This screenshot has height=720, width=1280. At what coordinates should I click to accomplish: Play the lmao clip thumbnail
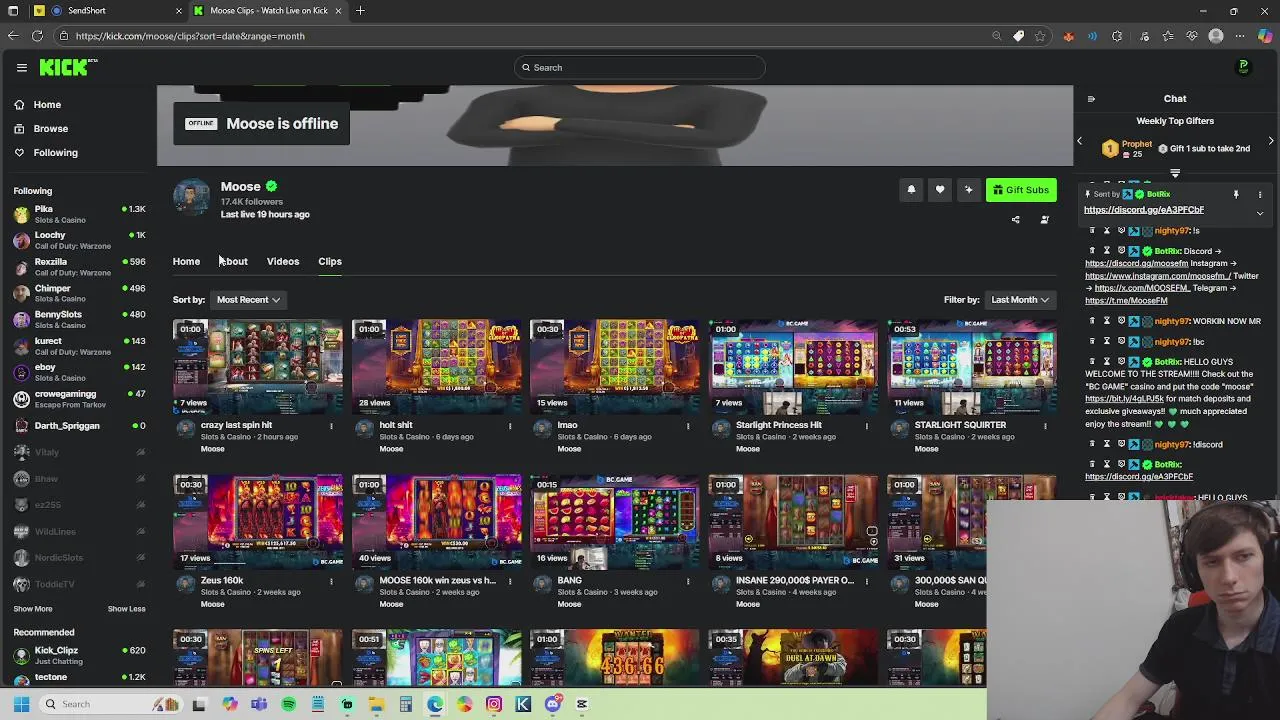[x=615, y=366]
